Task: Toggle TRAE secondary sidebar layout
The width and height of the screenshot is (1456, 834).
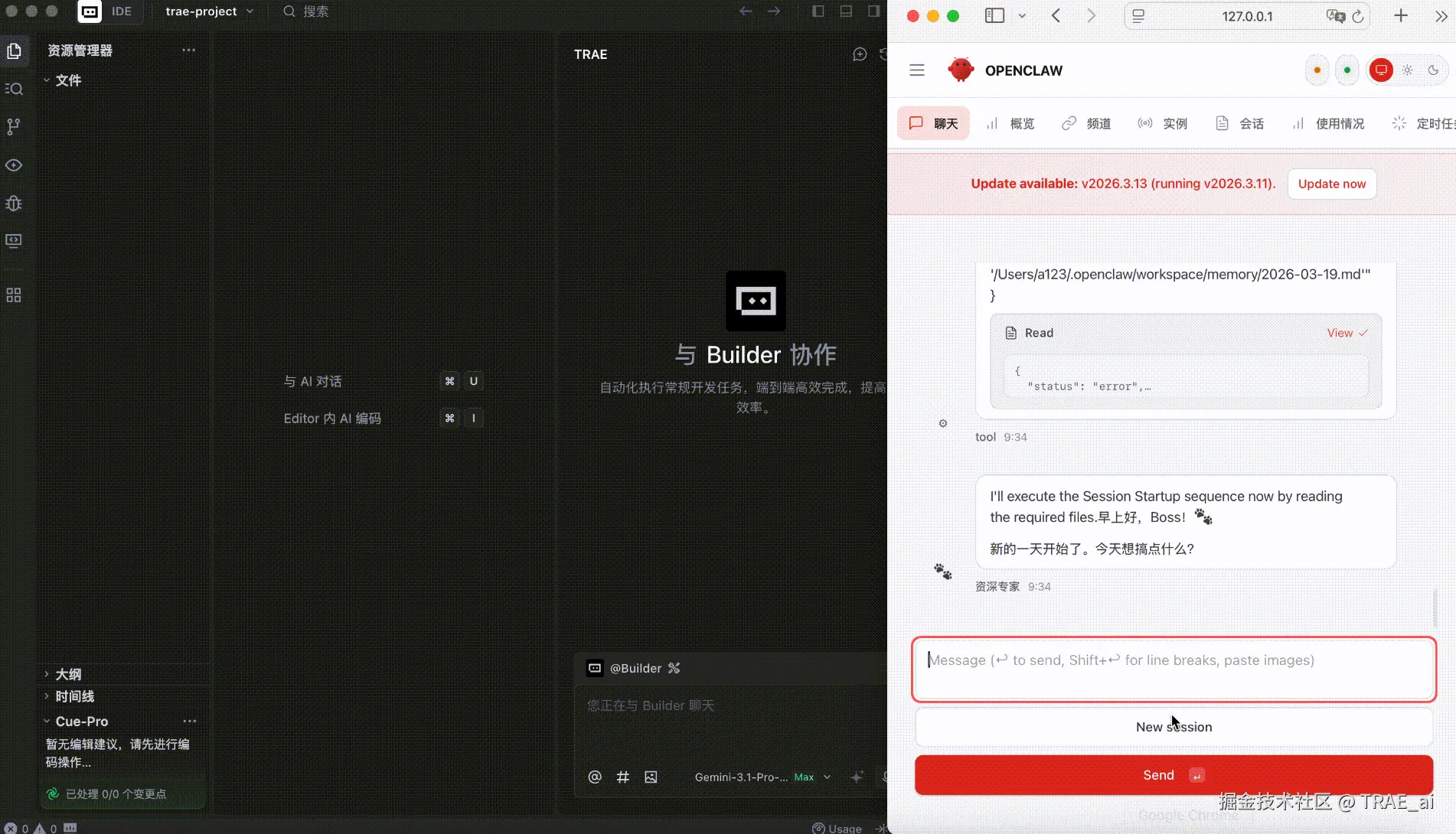Action: [874, 11]
